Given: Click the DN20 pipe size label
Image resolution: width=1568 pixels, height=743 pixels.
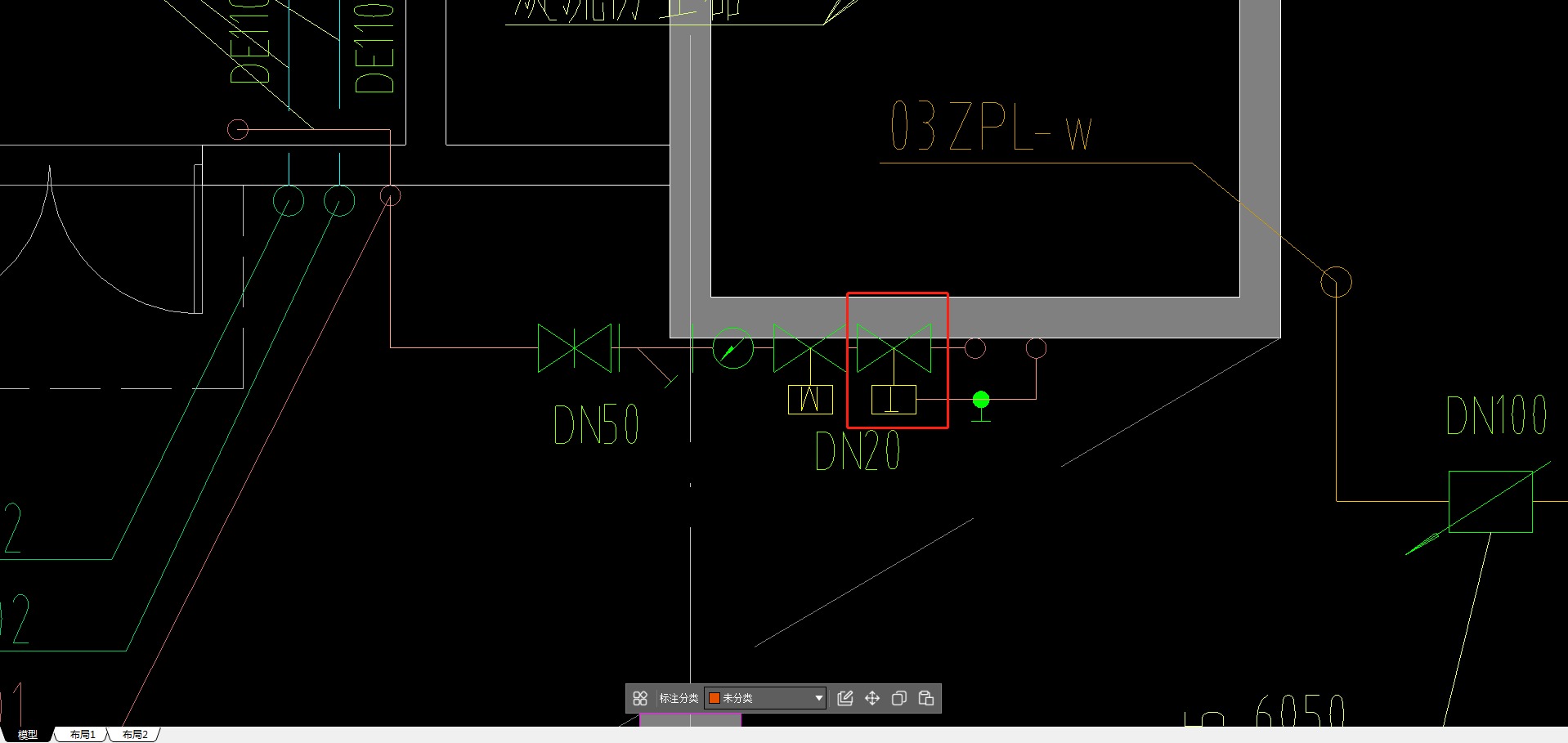Looking at the screenshot, I should [858, 451].
